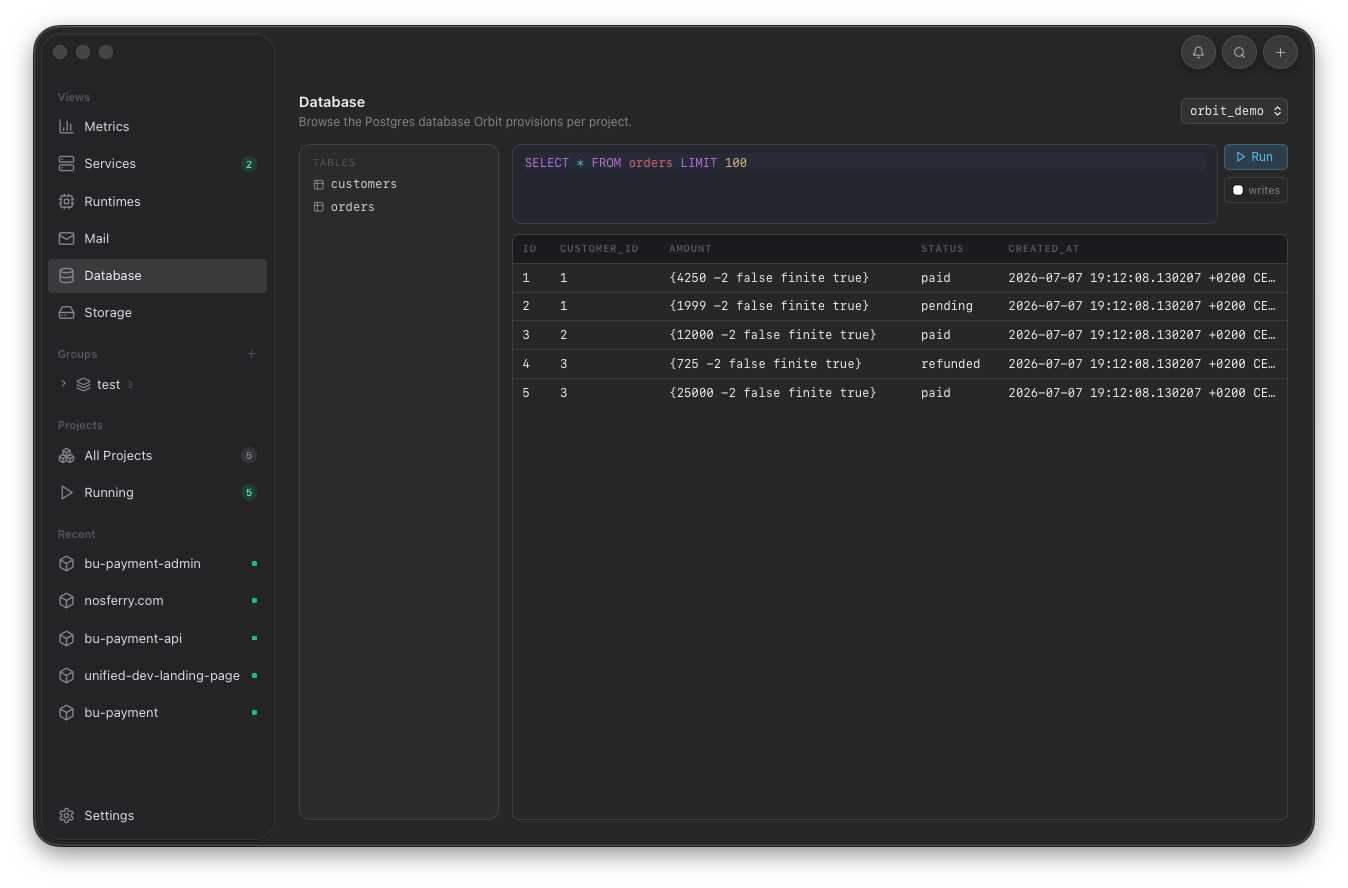Screen dimensions: 1348x888
Task: Click the Metrics bar chart icon
Action: (x=66, y=126)
